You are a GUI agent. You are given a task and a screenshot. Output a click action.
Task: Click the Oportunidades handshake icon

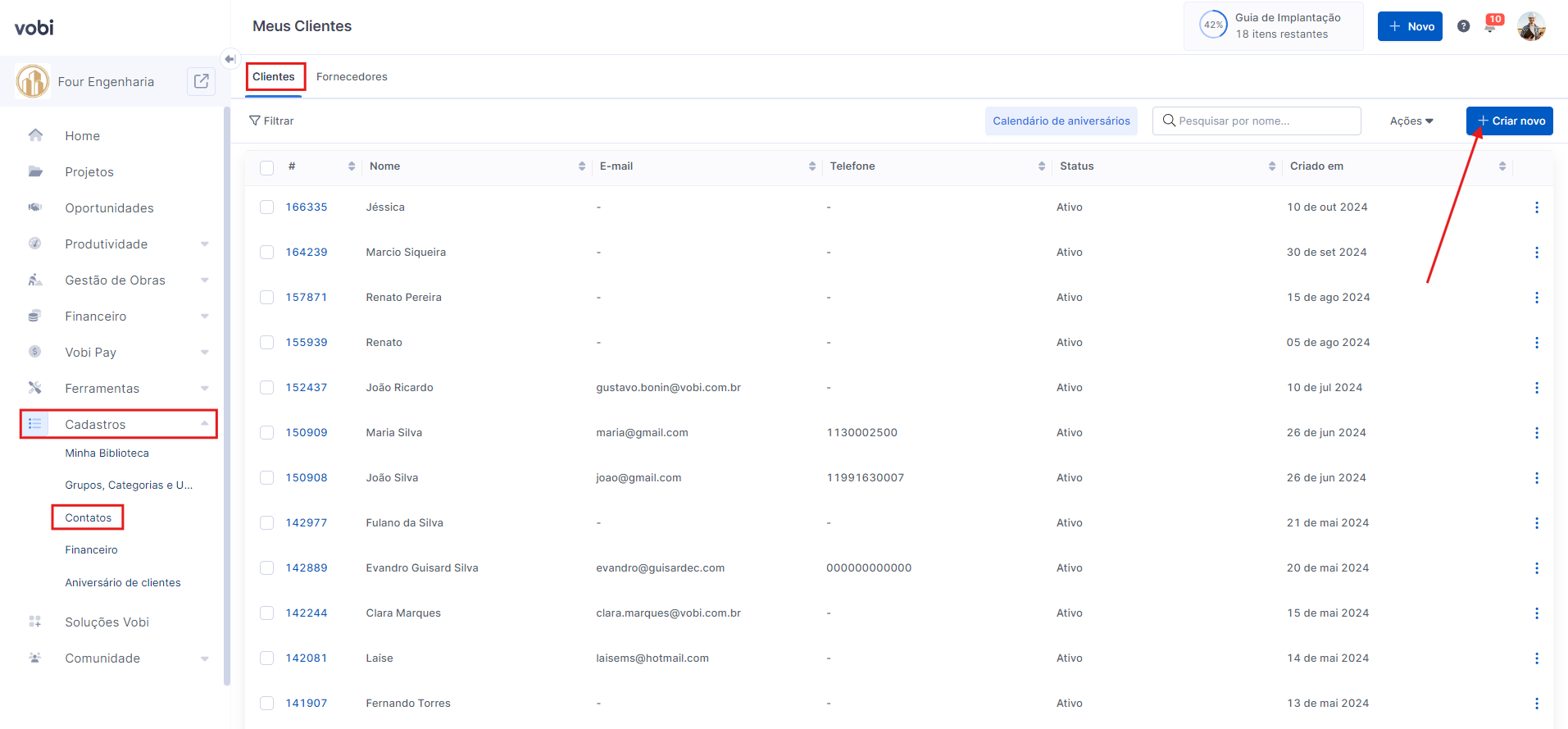pos(35,207)
